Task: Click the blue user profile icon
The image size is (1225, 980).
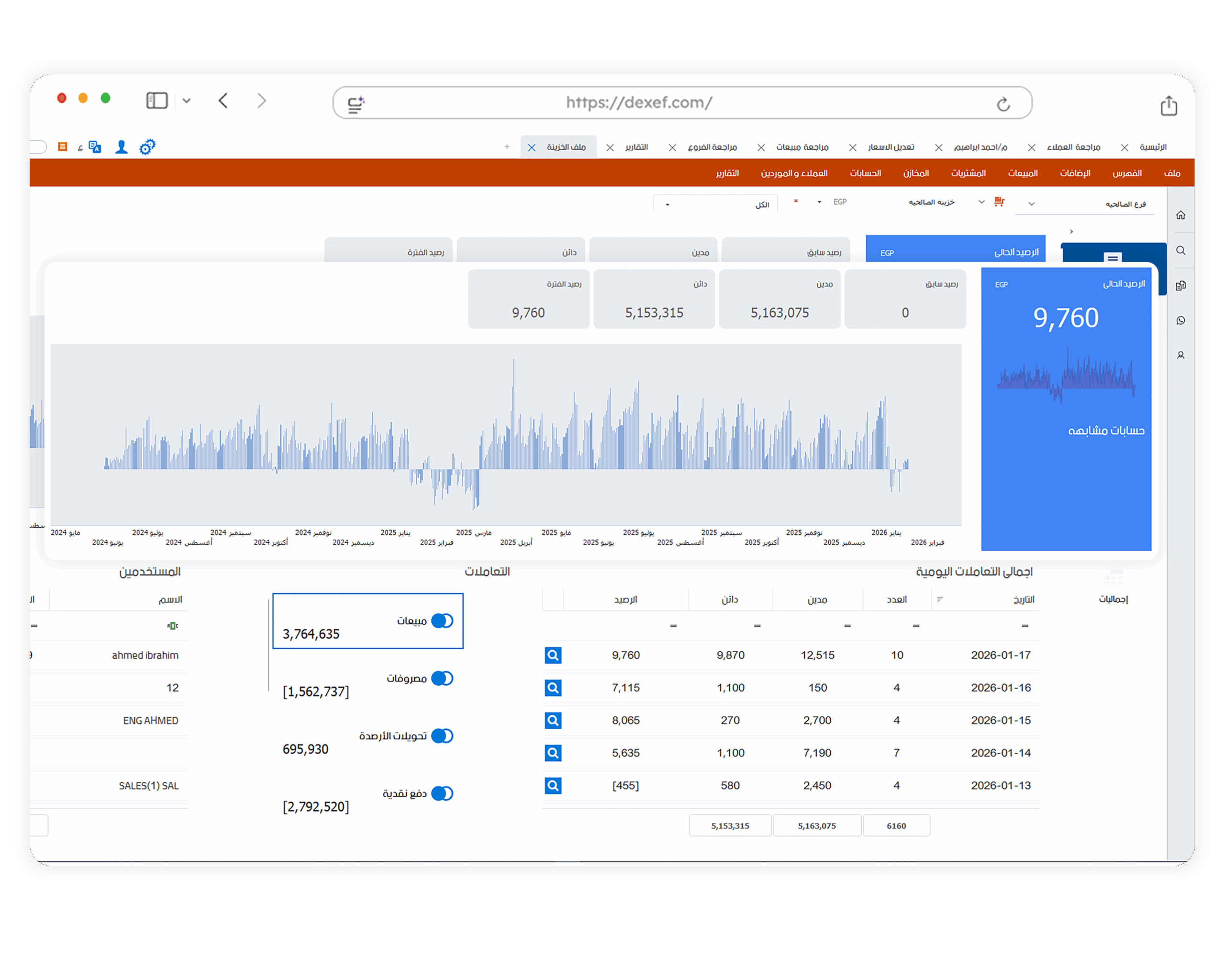Action: pyautogui.click(x=121, y=147)
